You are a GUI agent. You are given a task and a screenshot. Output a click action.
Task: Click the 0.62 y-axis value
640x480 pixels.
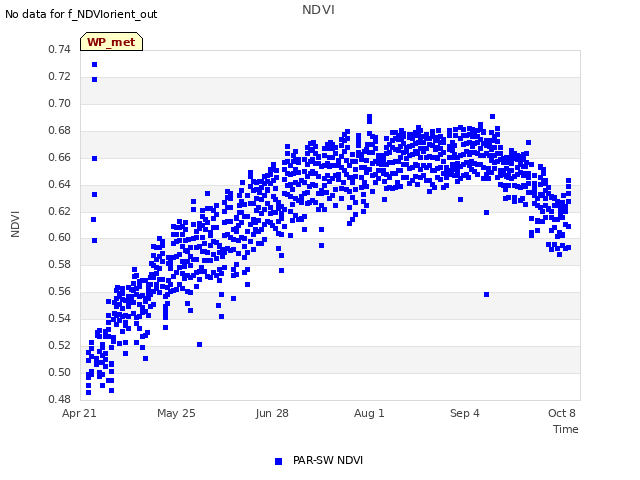pyautogui.click(x=59, y=211)
